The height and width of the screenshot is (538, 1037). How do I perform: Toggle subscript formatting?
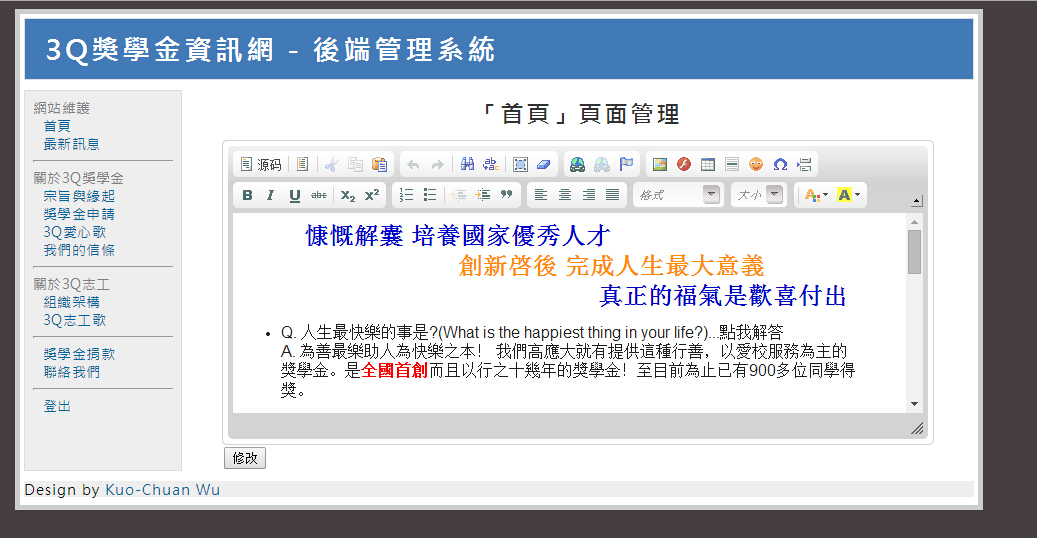[348, 195]
